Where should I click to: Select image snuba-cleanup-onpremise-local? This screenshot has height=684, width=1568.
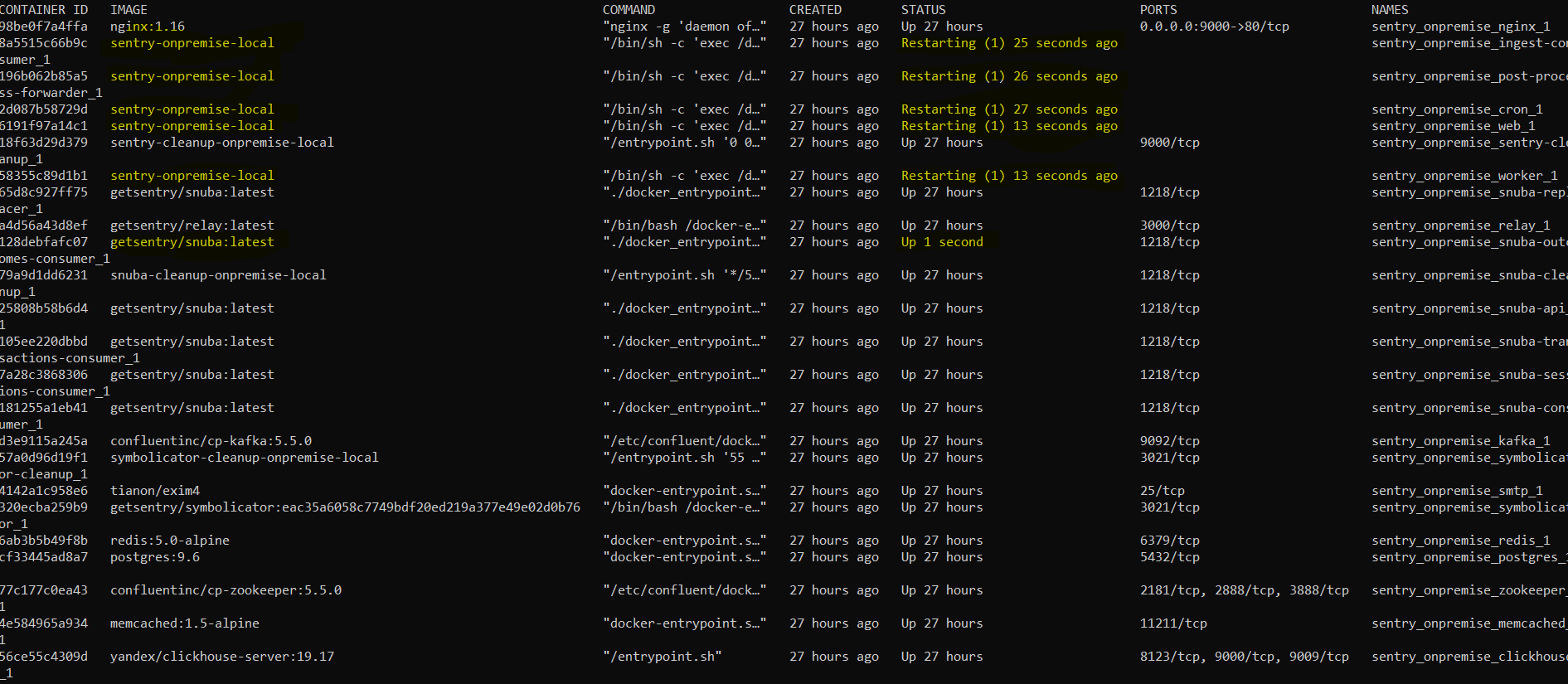(218, 275)
